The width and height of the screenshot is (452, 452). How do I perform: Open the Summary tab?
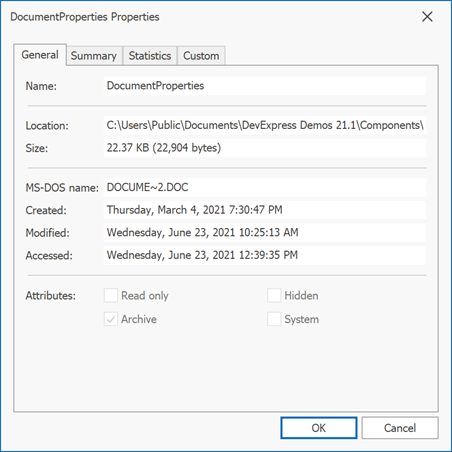pos(94,56)
